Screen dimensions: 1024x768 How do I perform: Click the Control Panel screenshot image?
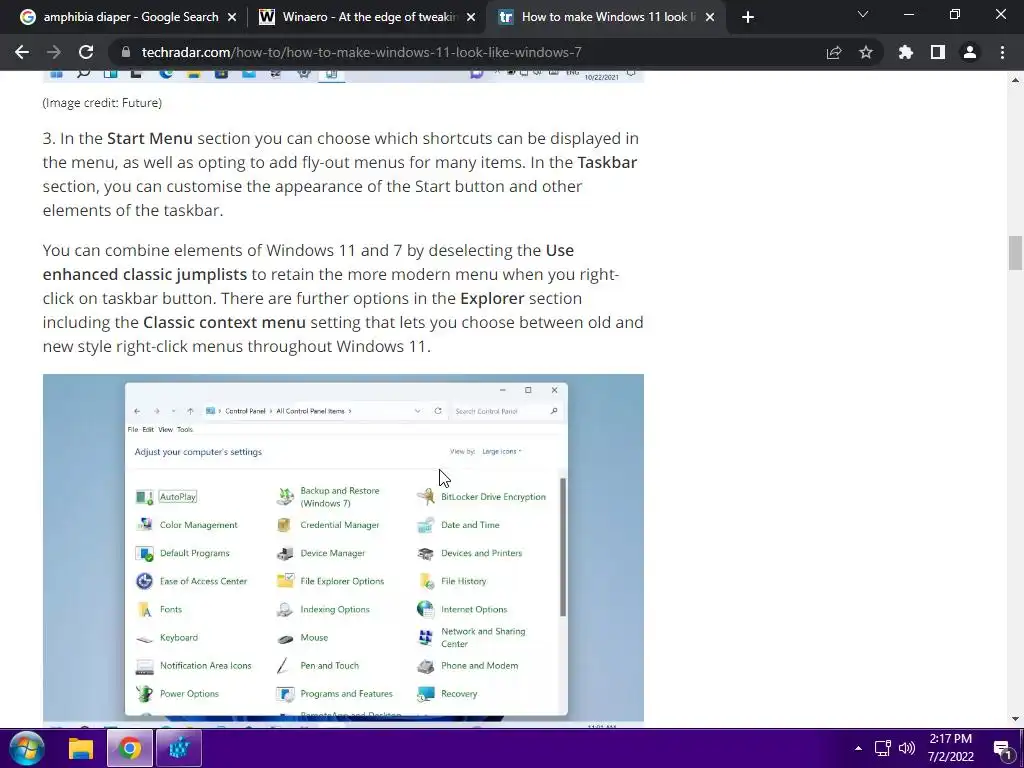tap(343, 549)
